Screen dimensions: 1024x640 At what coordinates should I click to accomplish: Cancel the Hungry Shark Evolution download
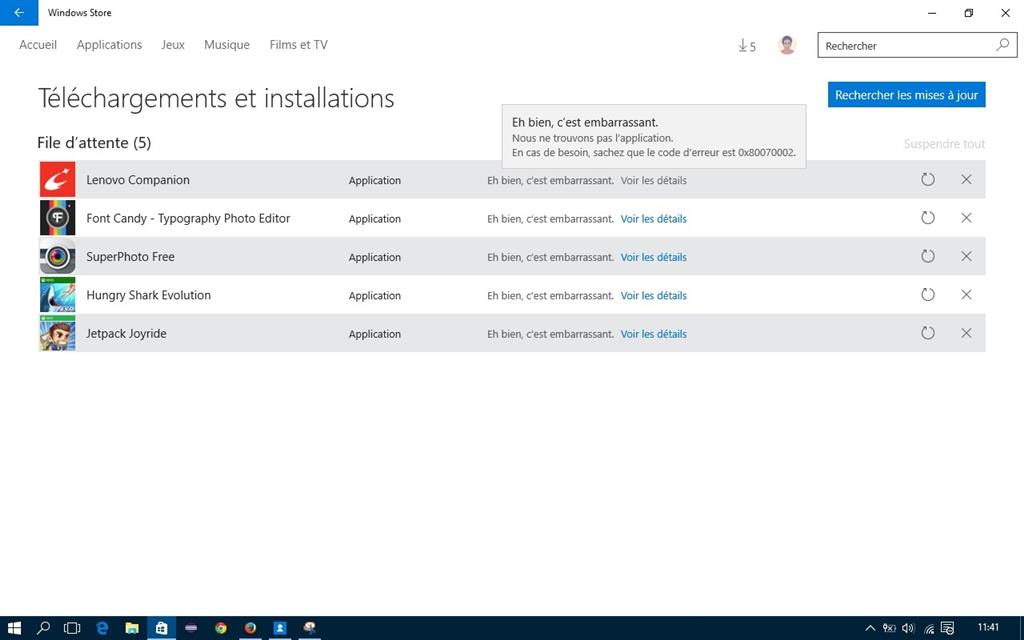tap(967, 295)
